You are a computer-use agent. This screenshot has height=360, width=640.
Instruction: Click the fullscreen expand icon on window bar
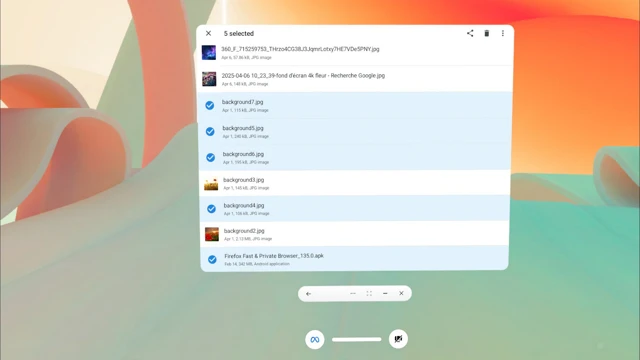(x=369, y=293)
